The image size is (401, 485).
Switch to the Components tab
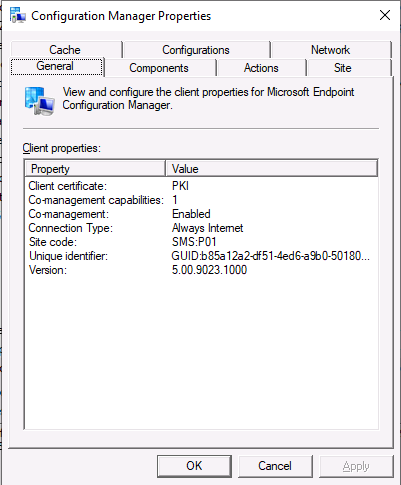[159, 68]
